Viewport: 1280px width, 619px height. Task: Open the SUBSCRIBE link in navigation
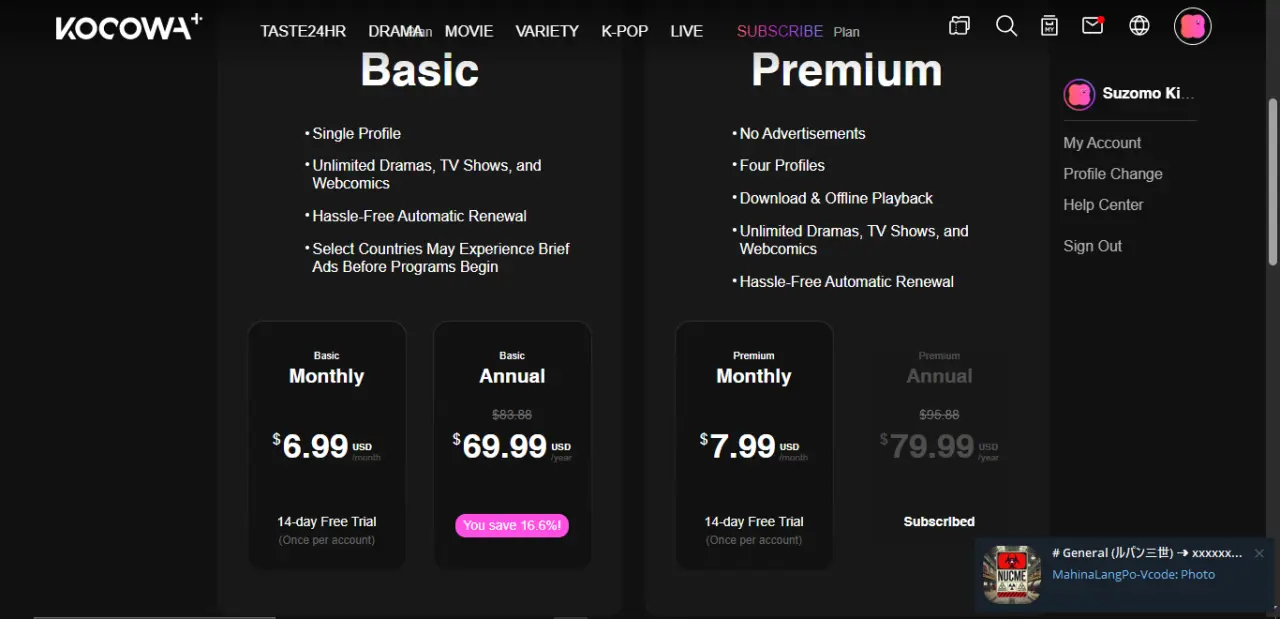(780, 31)
